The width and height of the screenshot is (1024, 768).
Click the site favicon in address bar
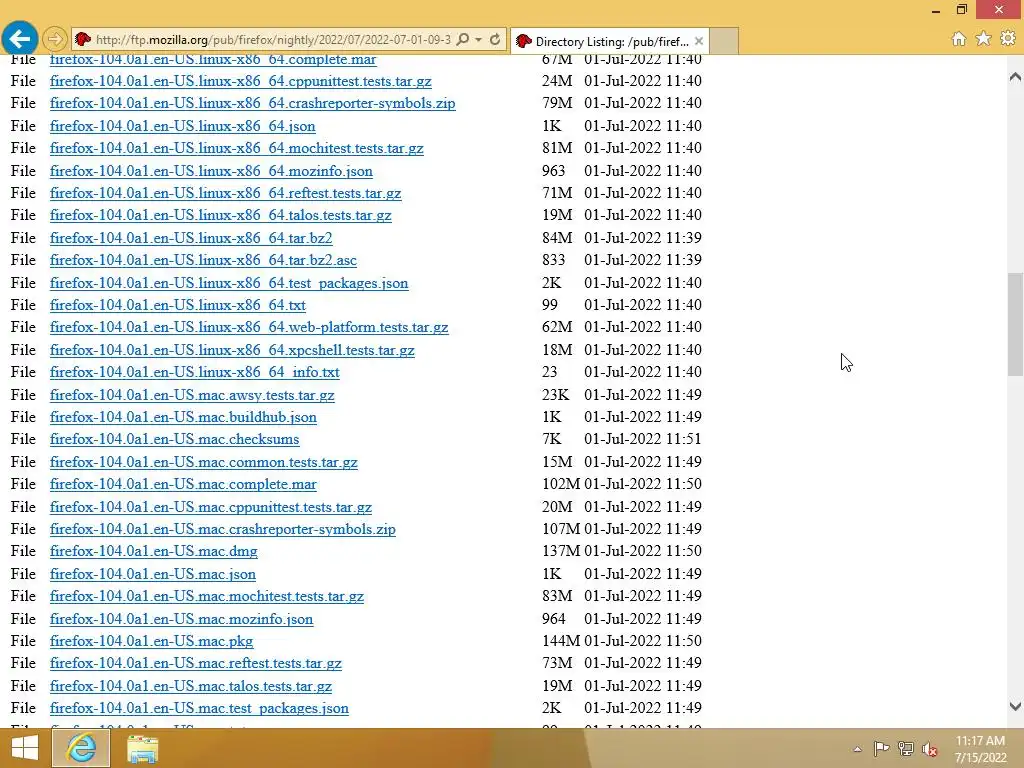pyautogui.click(x=82, y=40)
